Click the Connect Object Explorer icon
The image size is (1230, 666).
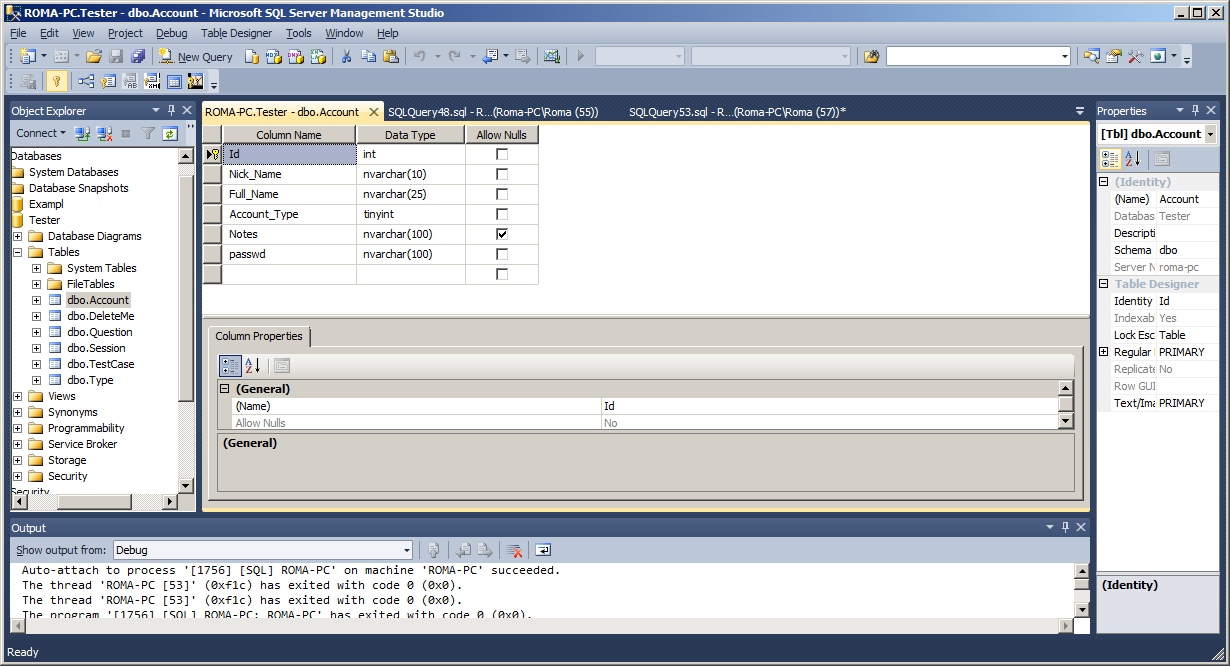coord(82,133)
